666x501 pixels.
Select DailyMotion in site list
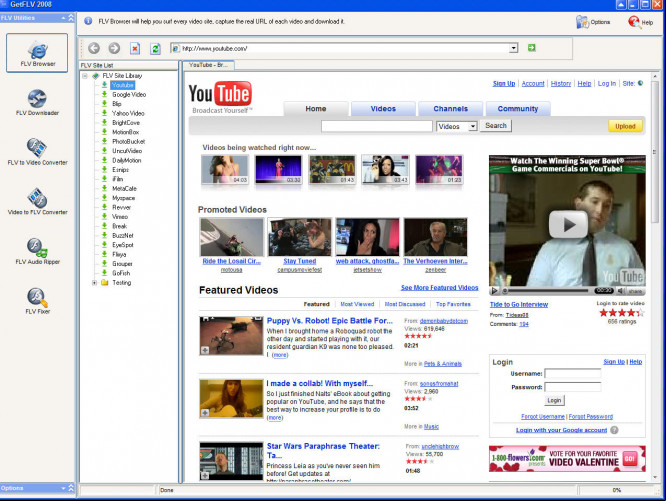(x=126, y=160)
